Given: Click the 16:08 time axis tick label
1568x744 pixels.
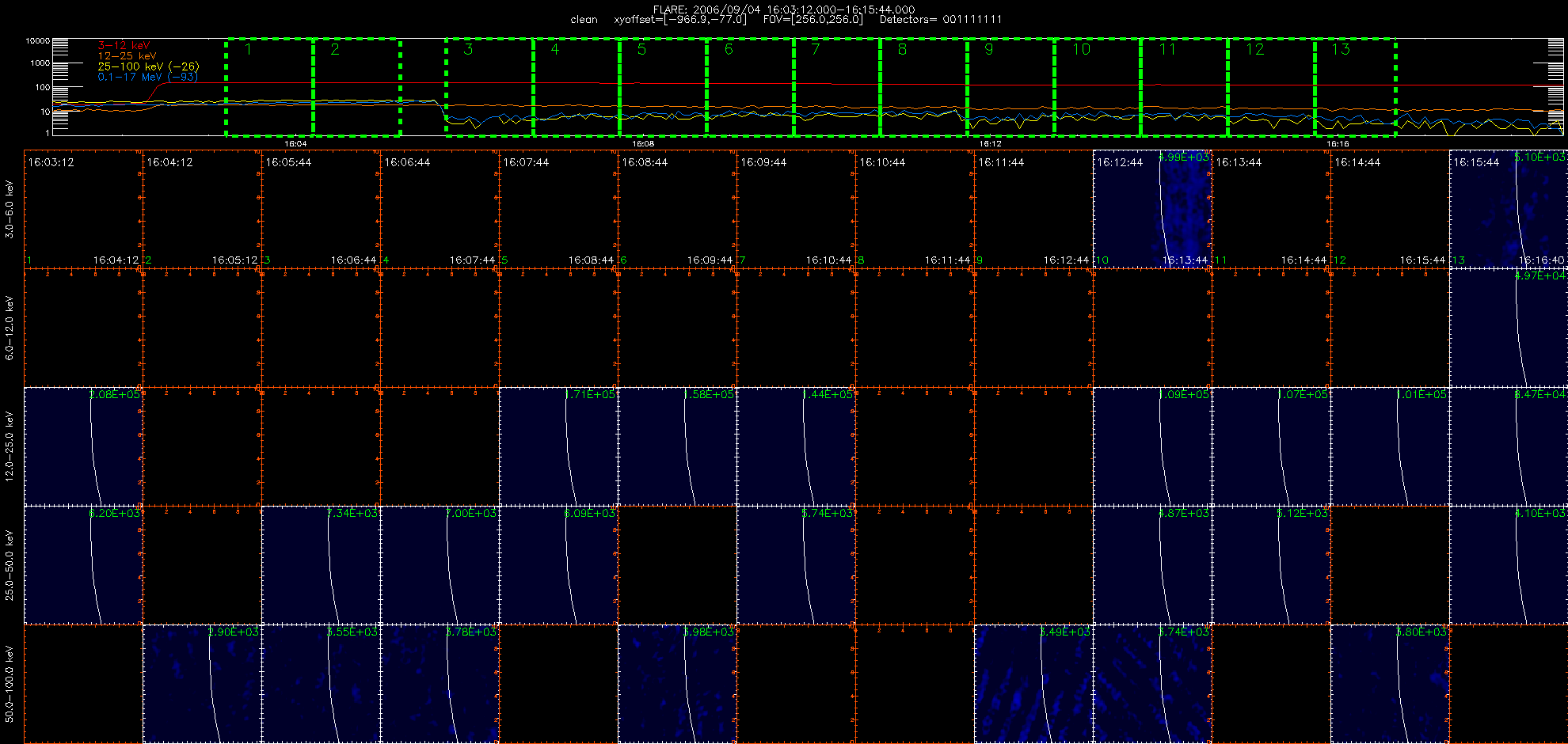Looking at the screenshot, I should coord(643,144).
